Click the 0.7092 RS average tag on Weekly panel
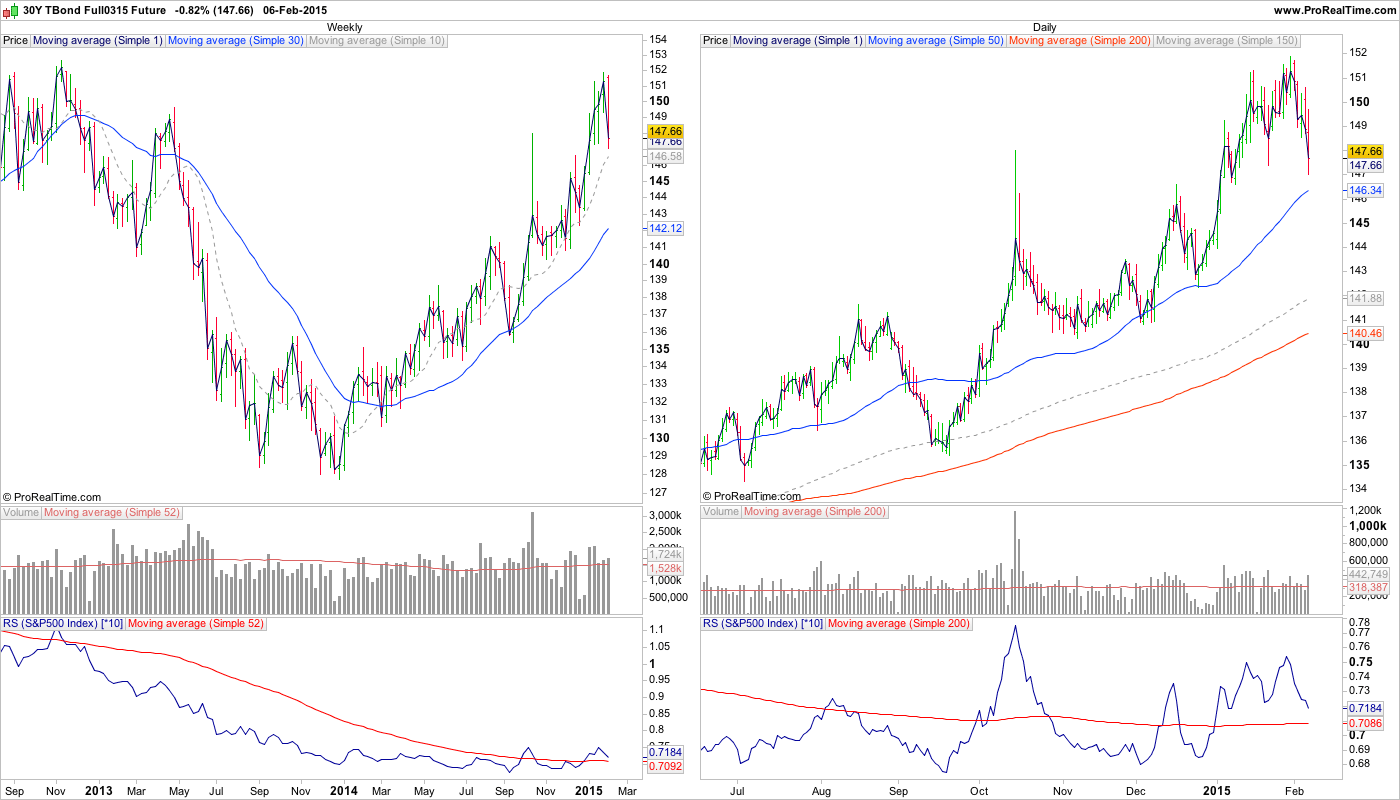 tap(666, 766)
